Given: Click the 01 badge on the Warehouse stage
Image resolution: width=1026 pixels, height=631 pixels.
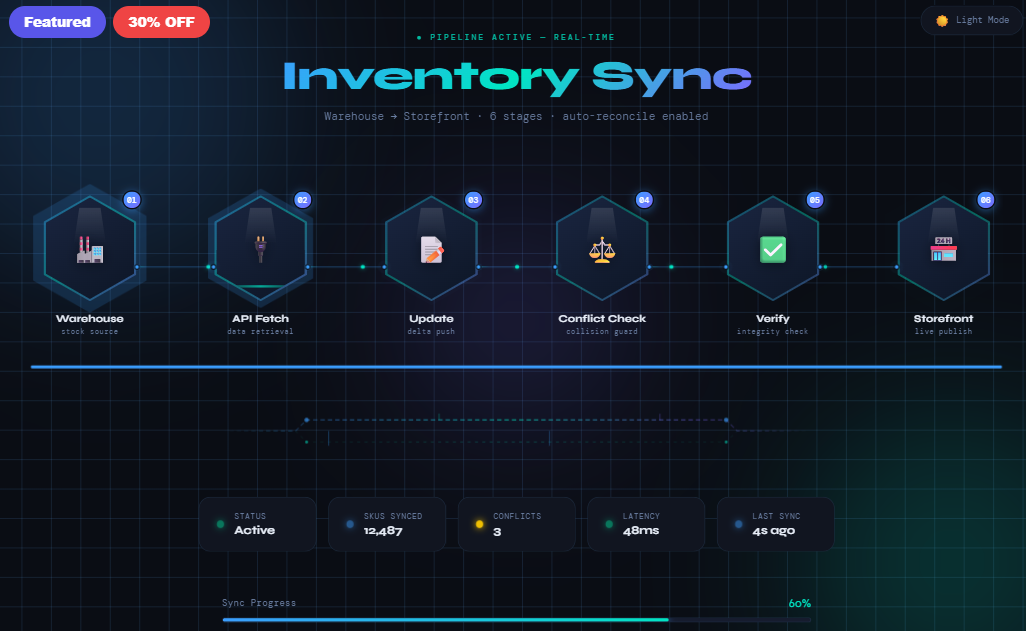Looking at the screenshot, I should pyautogui.click(x=131, y=200).
